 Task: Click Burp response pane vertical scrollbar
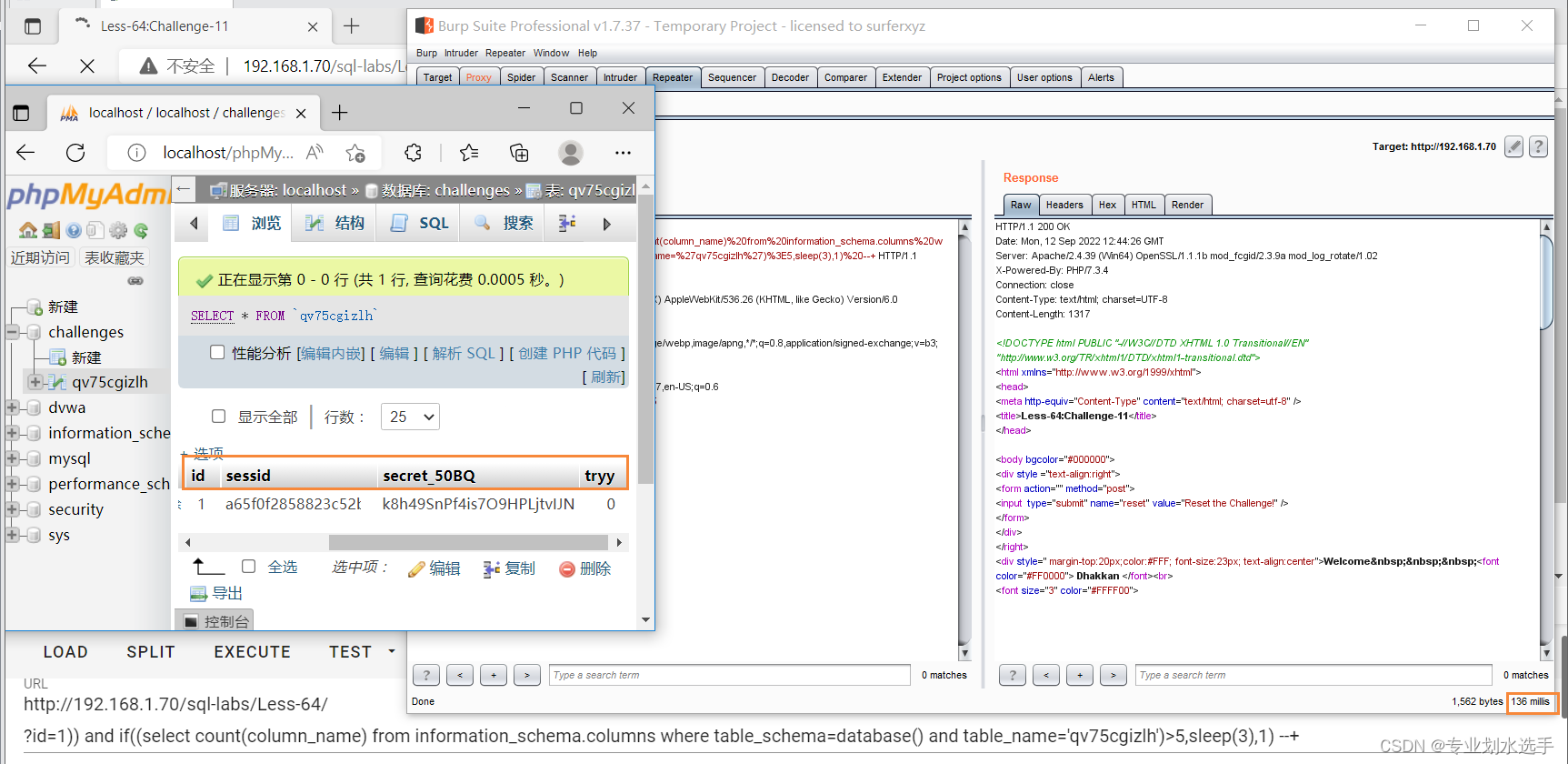tap(1546, 281)
